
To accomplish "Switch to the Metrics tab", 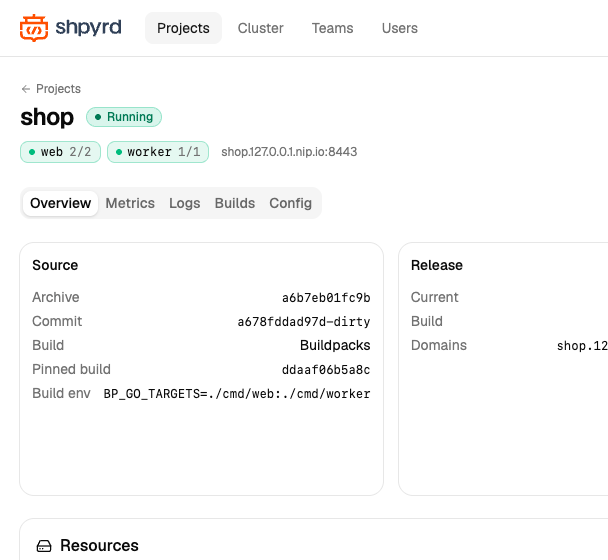I will 130,203.
